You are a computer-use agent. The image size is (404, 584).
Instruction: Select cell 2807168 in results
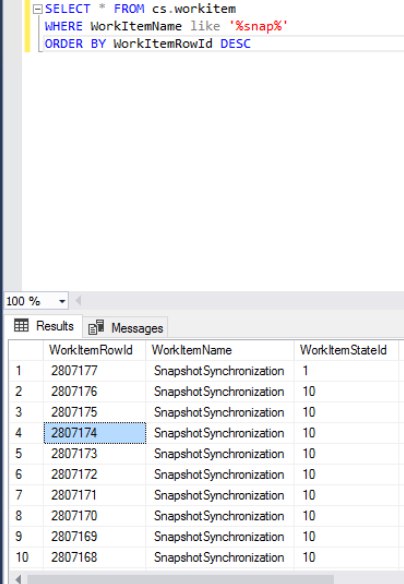[x=95, y=558]
